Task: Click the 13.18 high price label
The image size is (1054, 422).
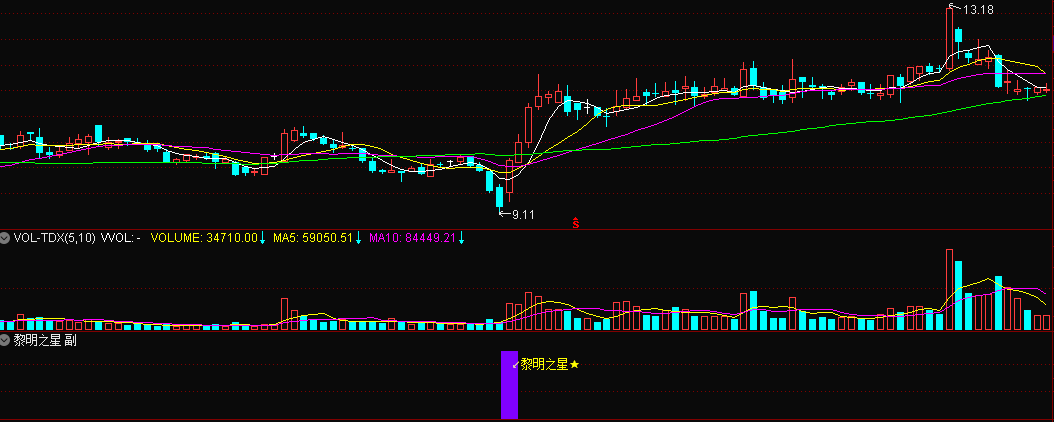Action: pyautogui.click(x=978, y=9)
